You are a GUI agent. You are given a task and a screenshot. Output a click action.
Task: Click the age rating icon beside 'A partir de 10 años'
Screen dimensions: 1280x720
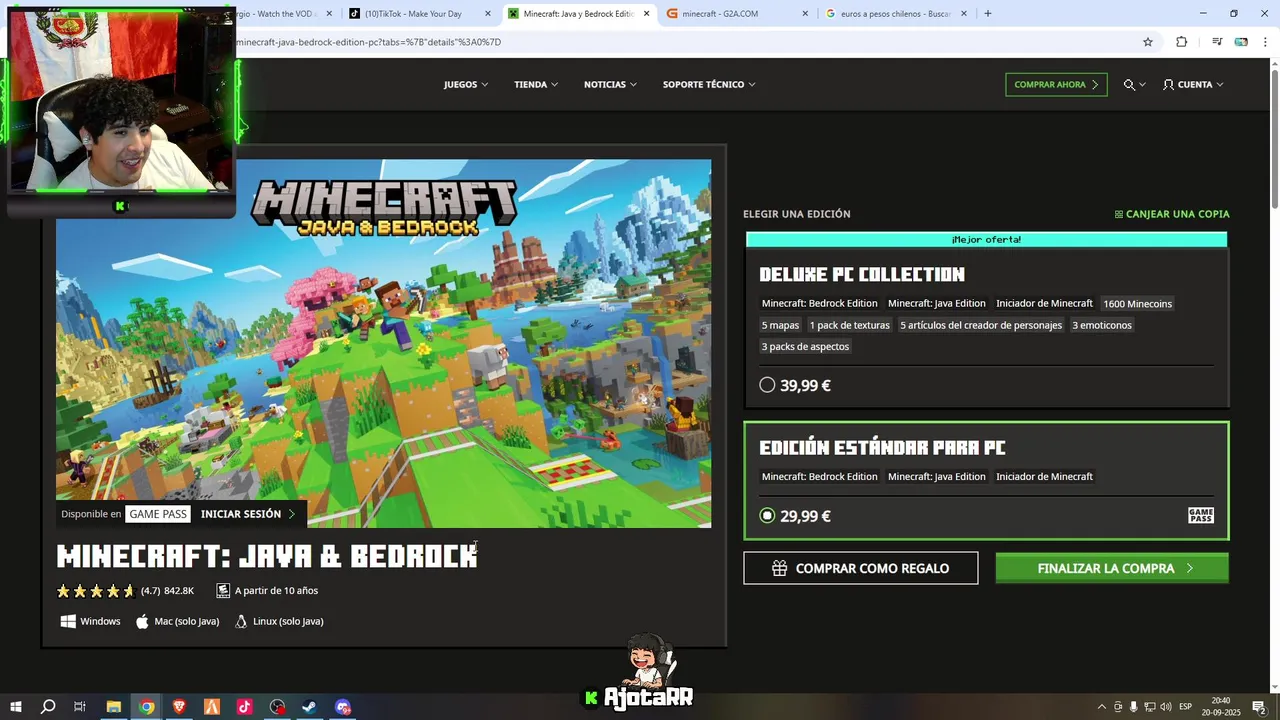(x=223, y=591)
